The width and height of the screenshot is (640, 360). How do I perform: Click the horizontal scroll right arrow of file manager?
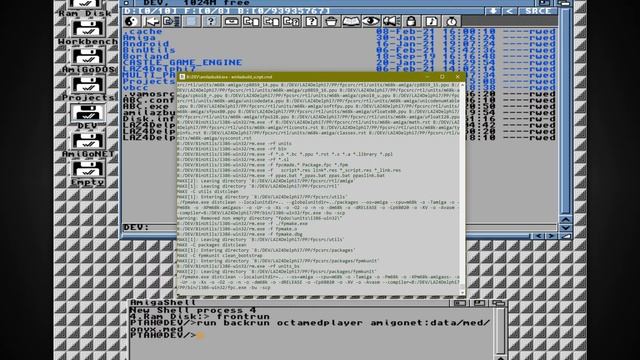coord(551,236)
